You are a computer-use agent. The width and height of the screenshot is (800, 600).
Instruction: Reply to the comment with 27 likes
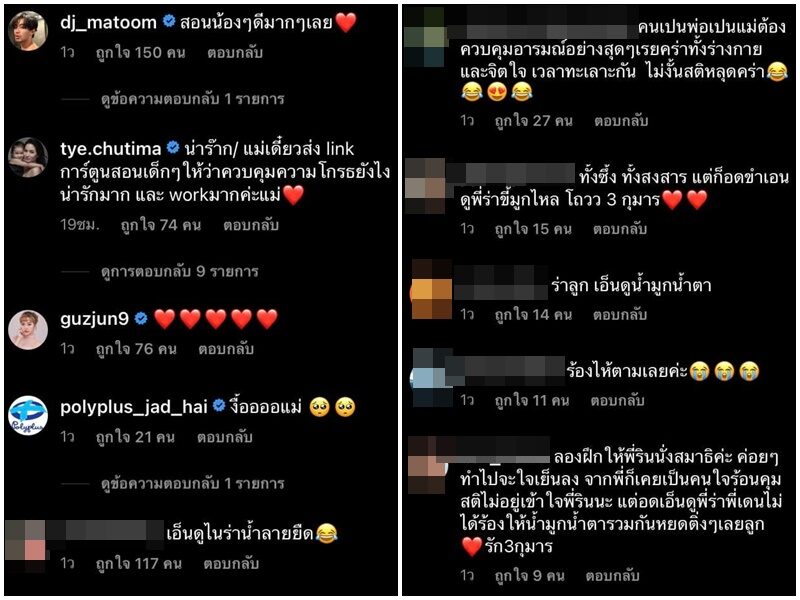click(621, 120)
